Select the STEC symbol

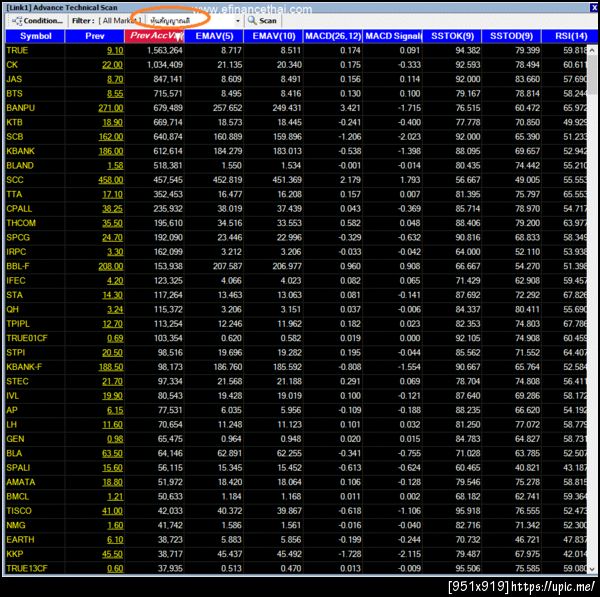pos(17,382)
